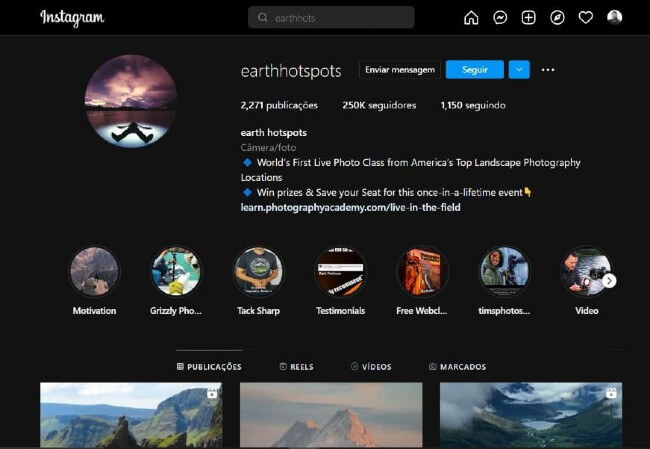Open the Explore compass icon
Viewport: 650px width, 449px height.
point(557,17)
